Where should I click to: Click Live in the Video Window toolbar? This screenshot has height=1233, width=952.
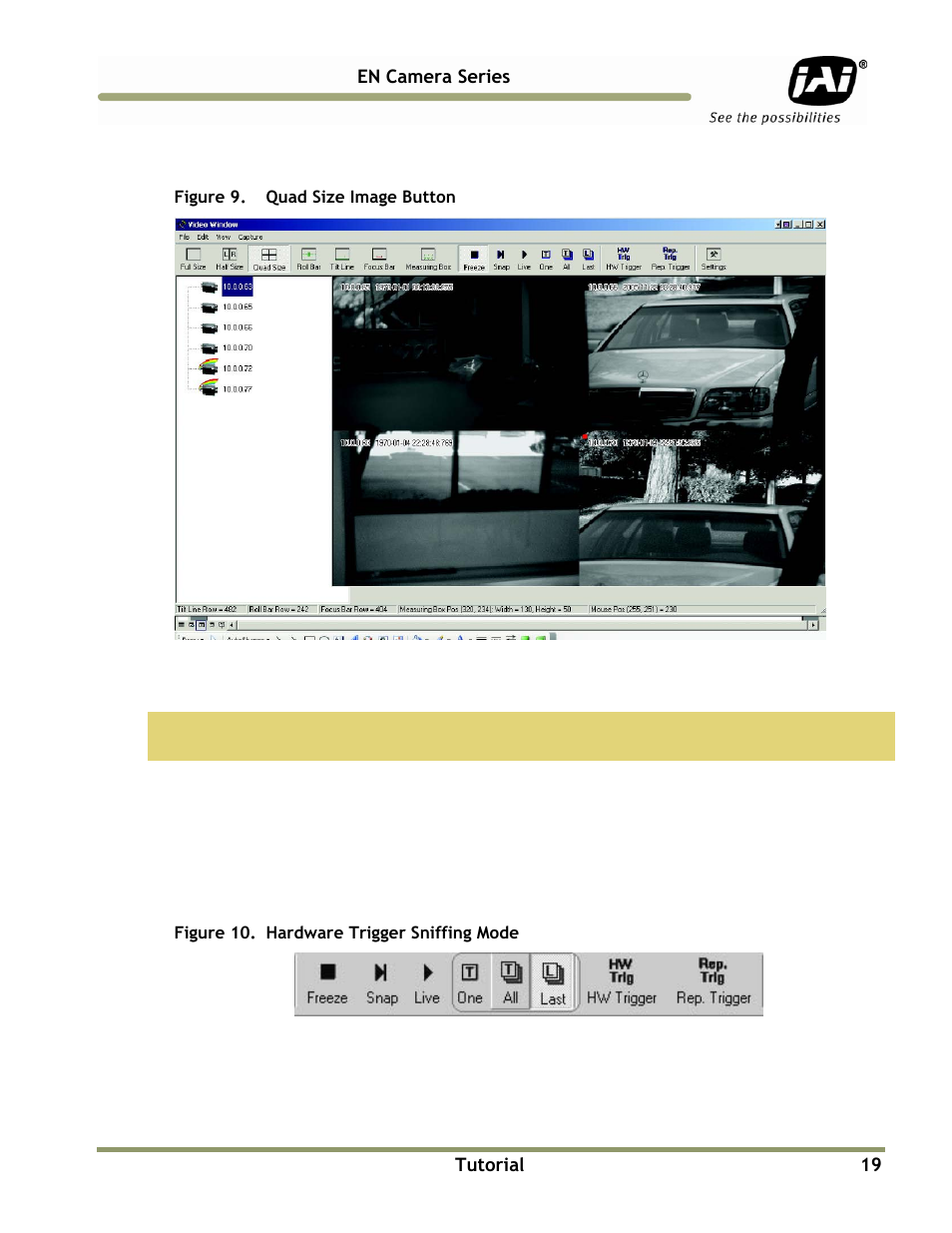coord(524,260)
